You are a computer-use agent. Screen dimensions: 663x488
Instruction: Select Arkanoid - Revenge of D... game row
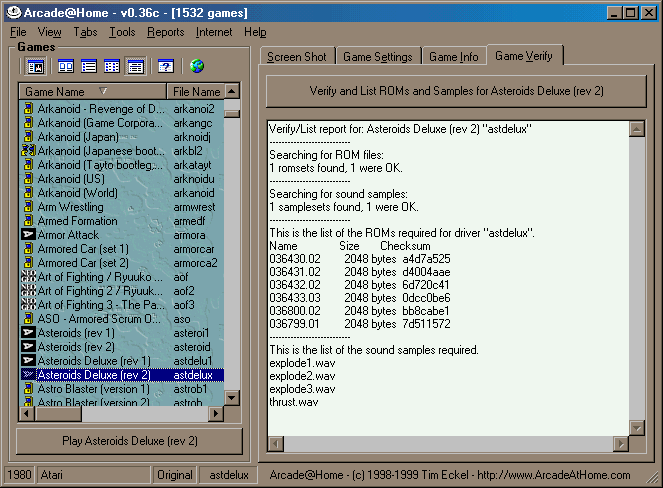point(122,109)
